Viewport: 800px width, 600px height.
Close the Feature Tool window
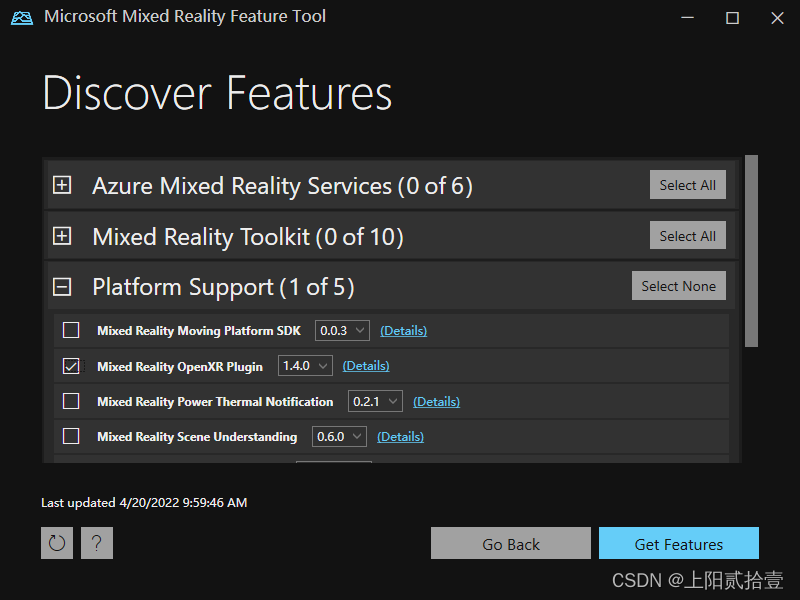pos(777,18)
